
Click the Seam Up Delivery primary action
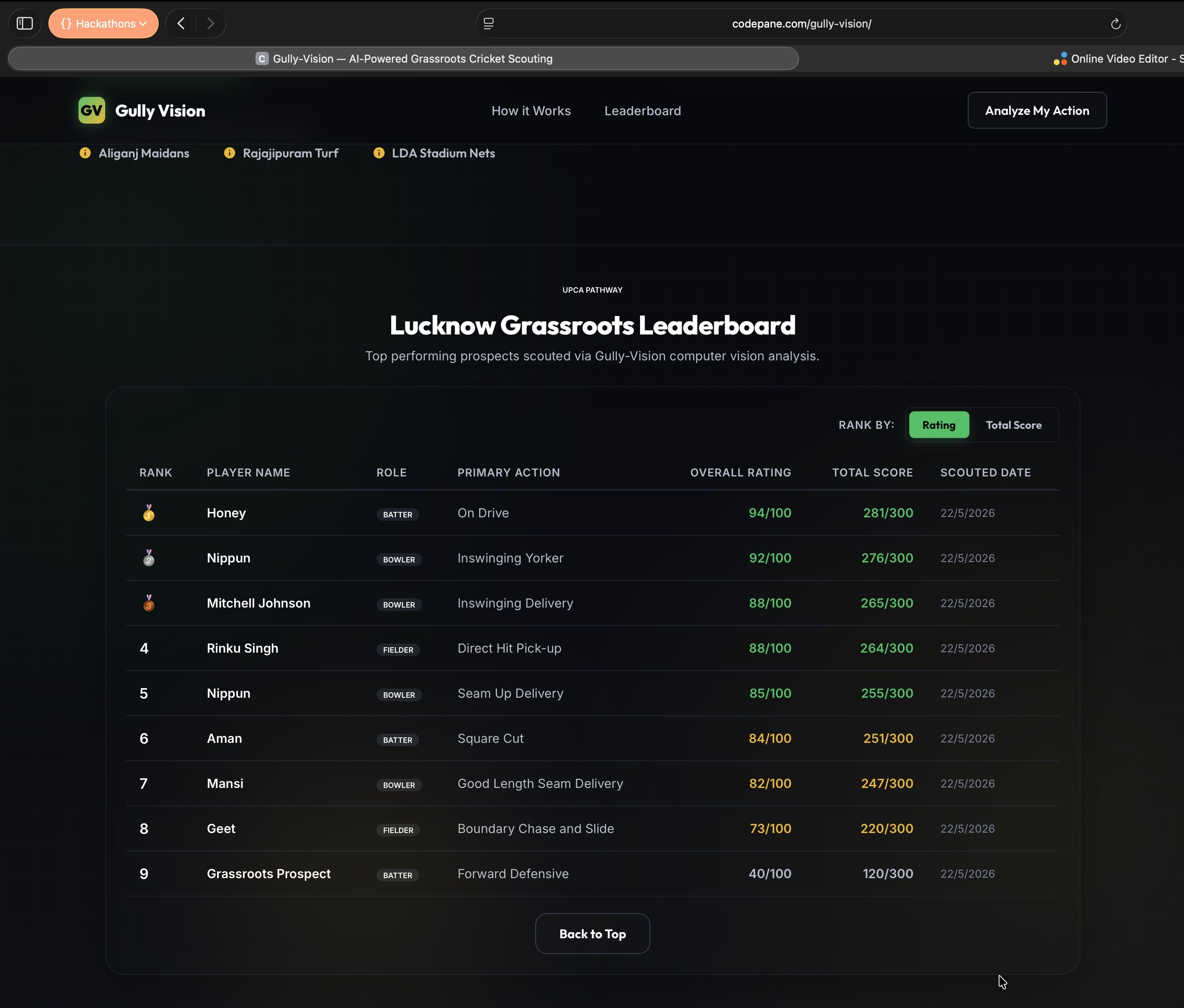click(510, 694)
